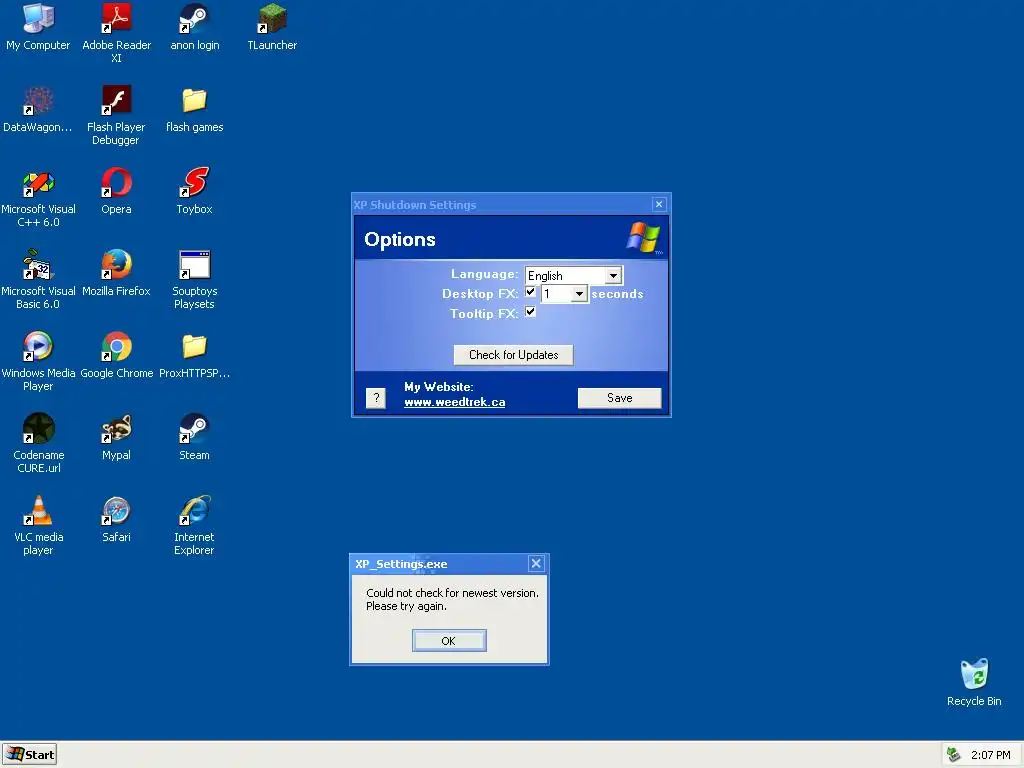Open VLC media player icon
This screenshot has height=768, width=1024.
(38, 525)
